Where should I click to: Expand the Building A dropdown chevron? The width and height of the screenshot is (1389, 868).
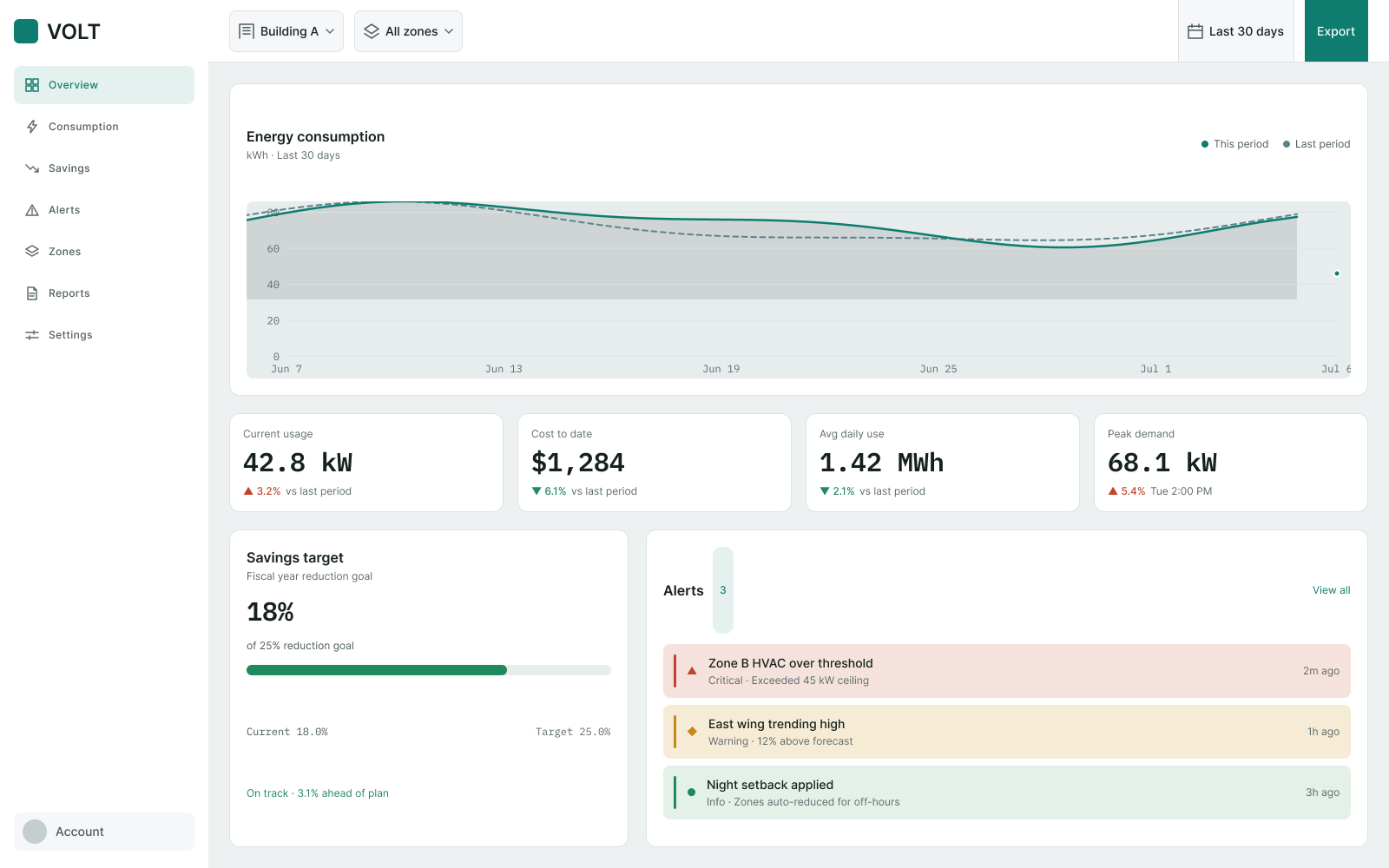pos(330,31)
